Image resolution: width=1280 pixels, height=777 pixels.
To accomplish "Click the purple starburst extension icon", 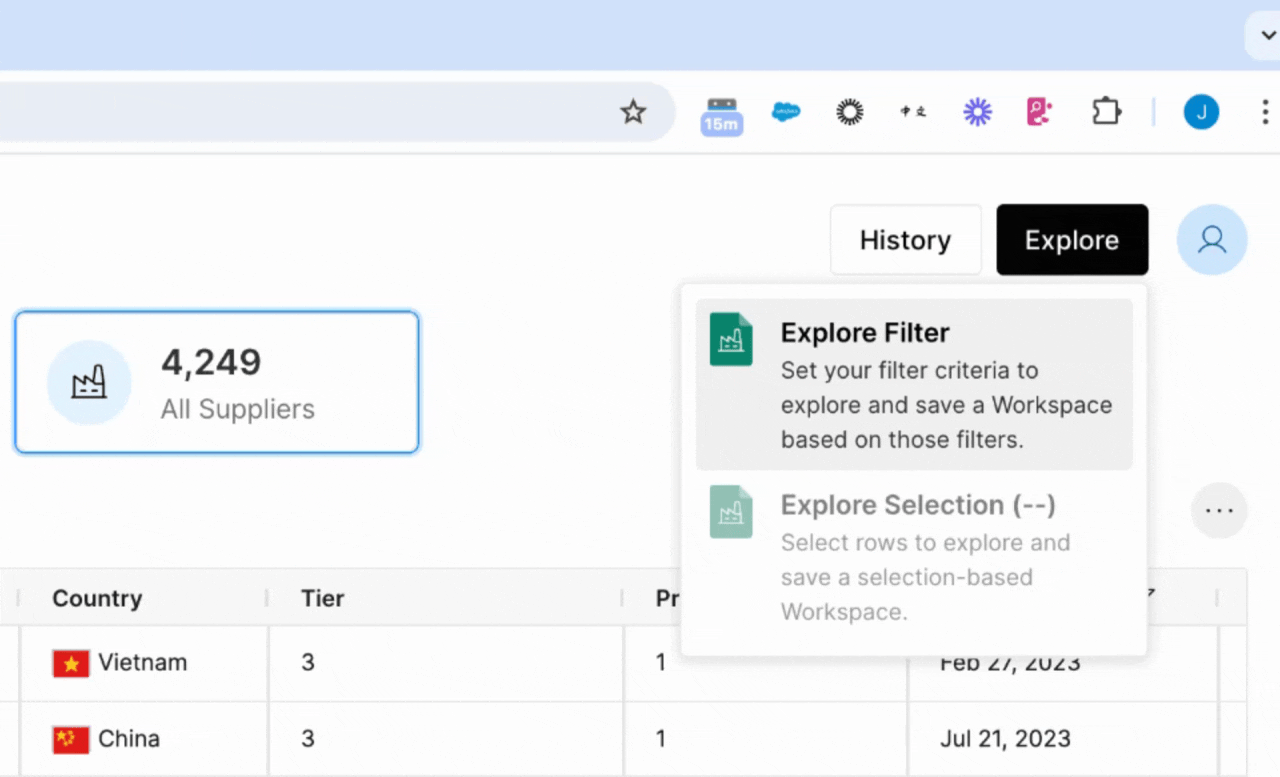I will coord(977,112).
